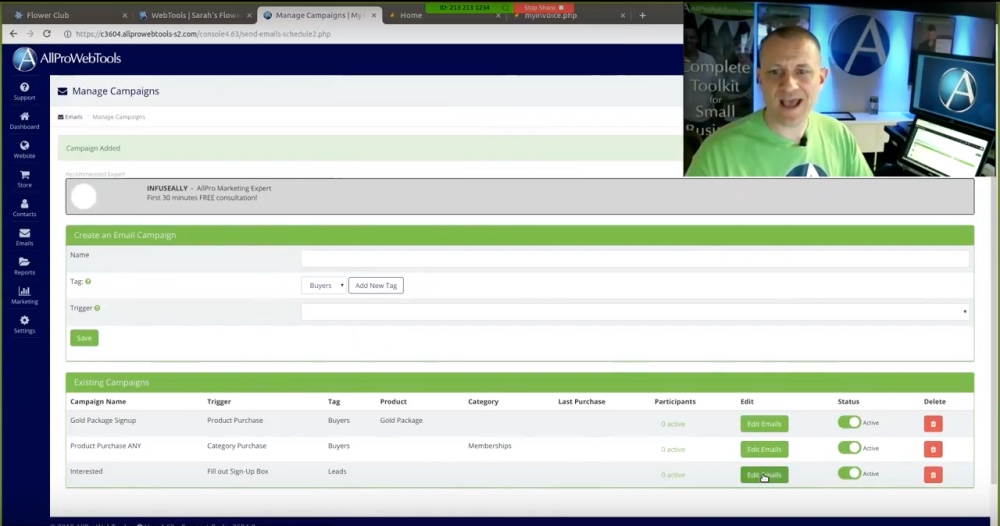Image resolution: width=1000 pixels, height=526 pixels.
Task: Toggle Gold Package Signup status switch
Action: (x=849, y=422)
